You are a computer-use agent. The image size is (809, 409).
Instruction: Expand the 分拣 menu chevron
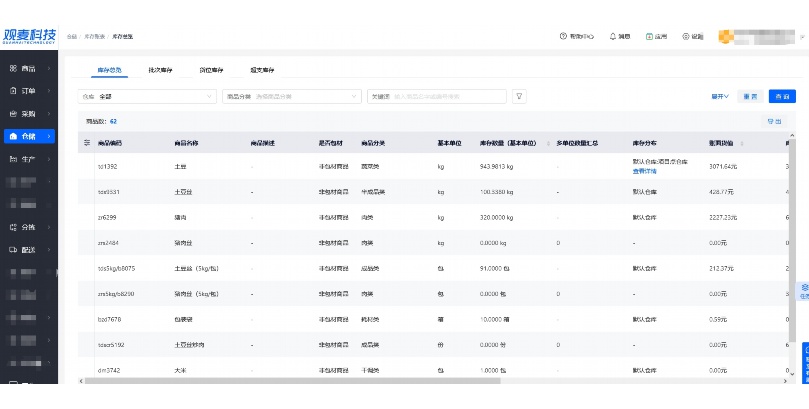(x=49, y=227)
